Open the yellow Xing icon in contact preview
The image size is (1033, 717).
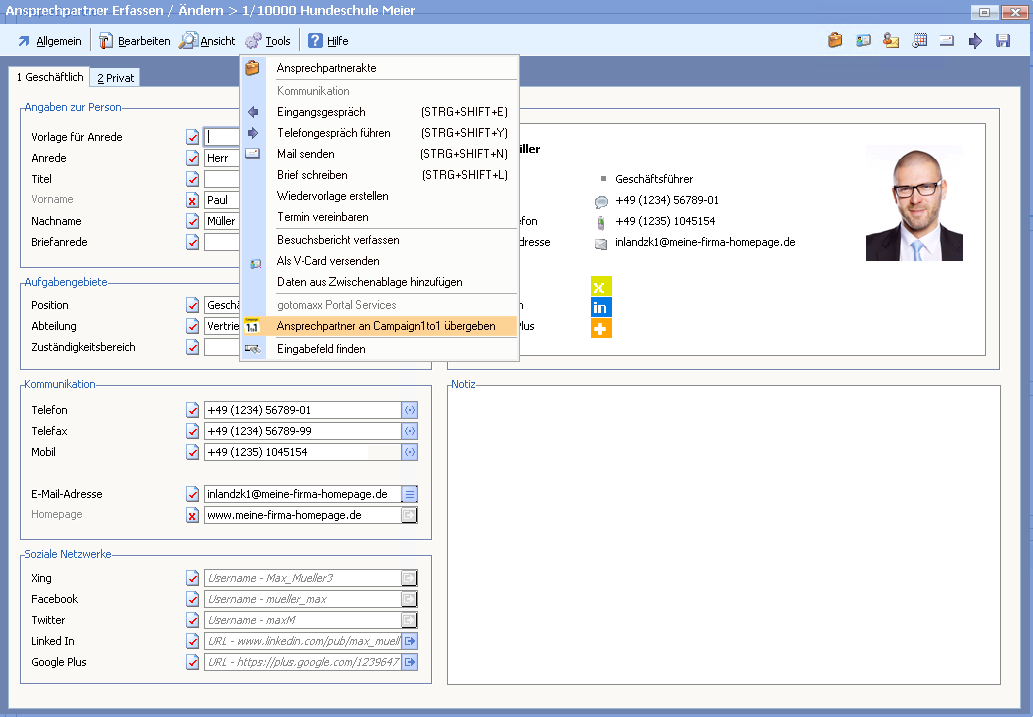(601, 287)
